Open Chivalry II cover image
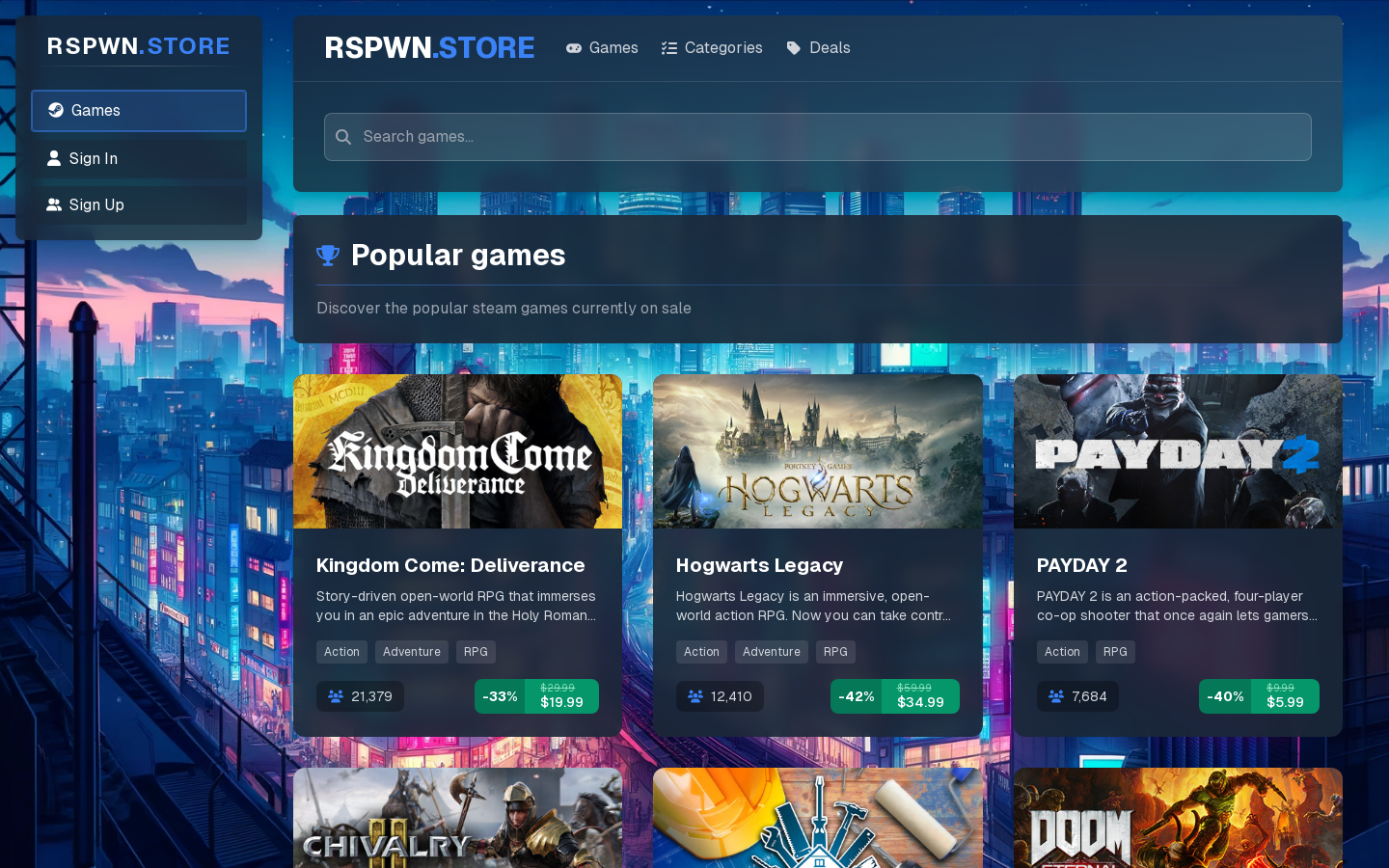The height and width of the screenshot is (868, 1389). 458,818
